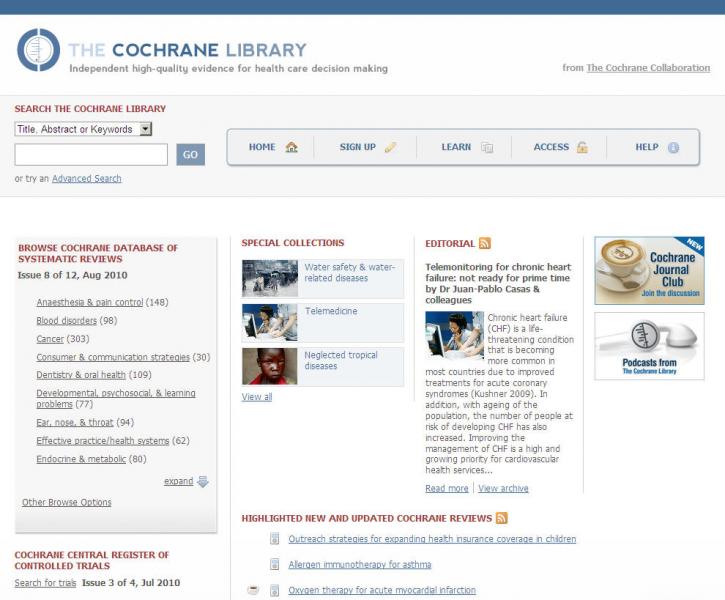The width and height of the screenshot is (725, 600).
Task: Open the Cochrane Journal Club banner
Action: pyautogui.click(x=649, y=270)
